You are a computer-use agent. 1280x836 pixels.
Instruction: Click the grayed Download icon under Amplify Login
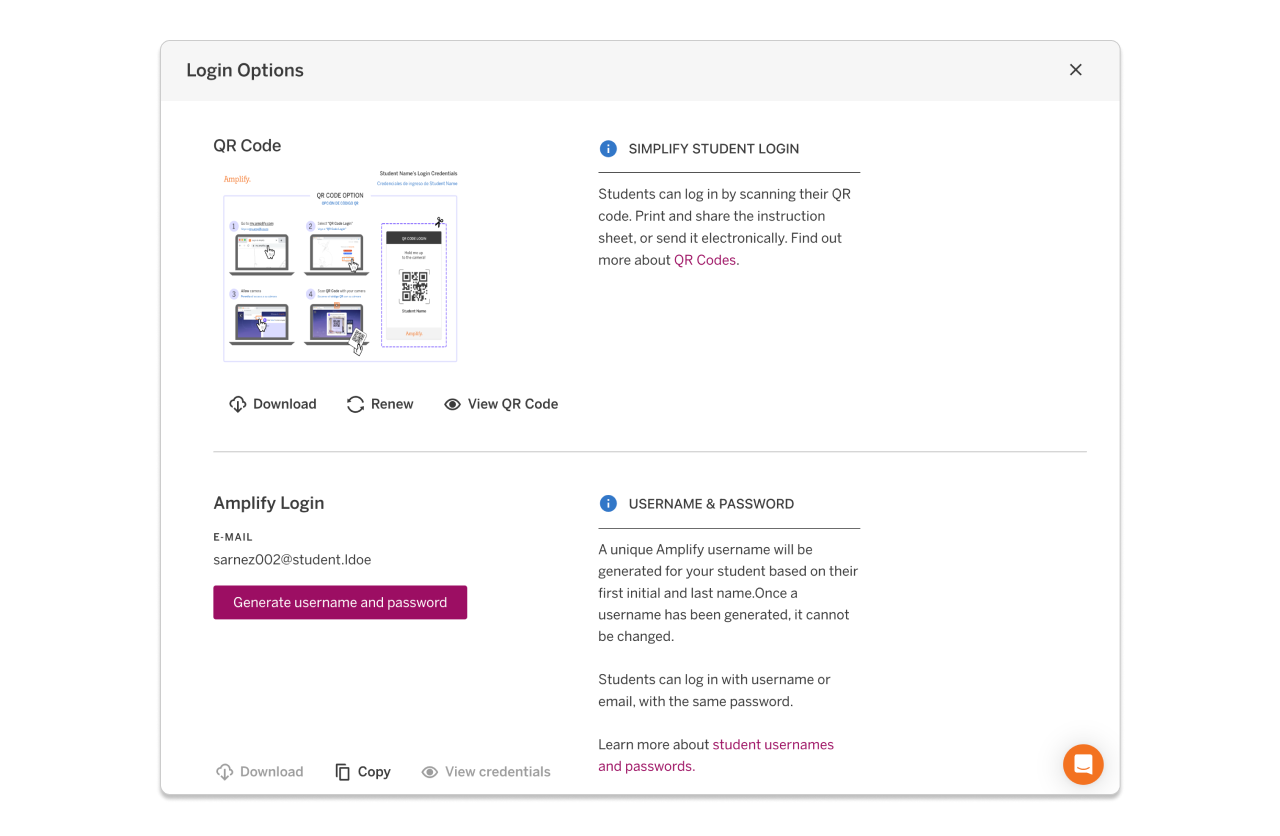point(225,771)
